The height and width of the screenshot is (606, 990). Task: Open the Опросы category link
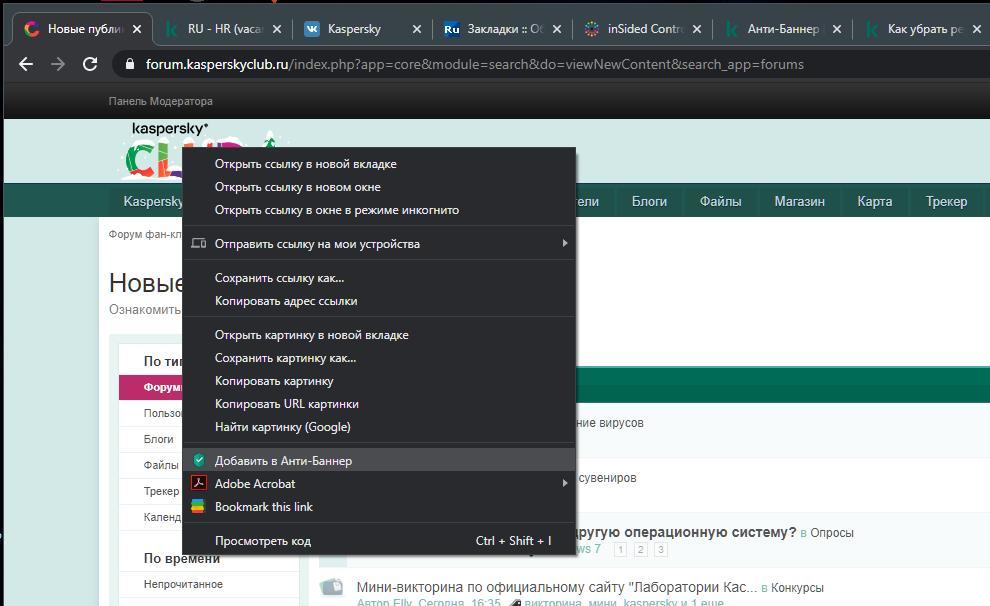(832, 533)
